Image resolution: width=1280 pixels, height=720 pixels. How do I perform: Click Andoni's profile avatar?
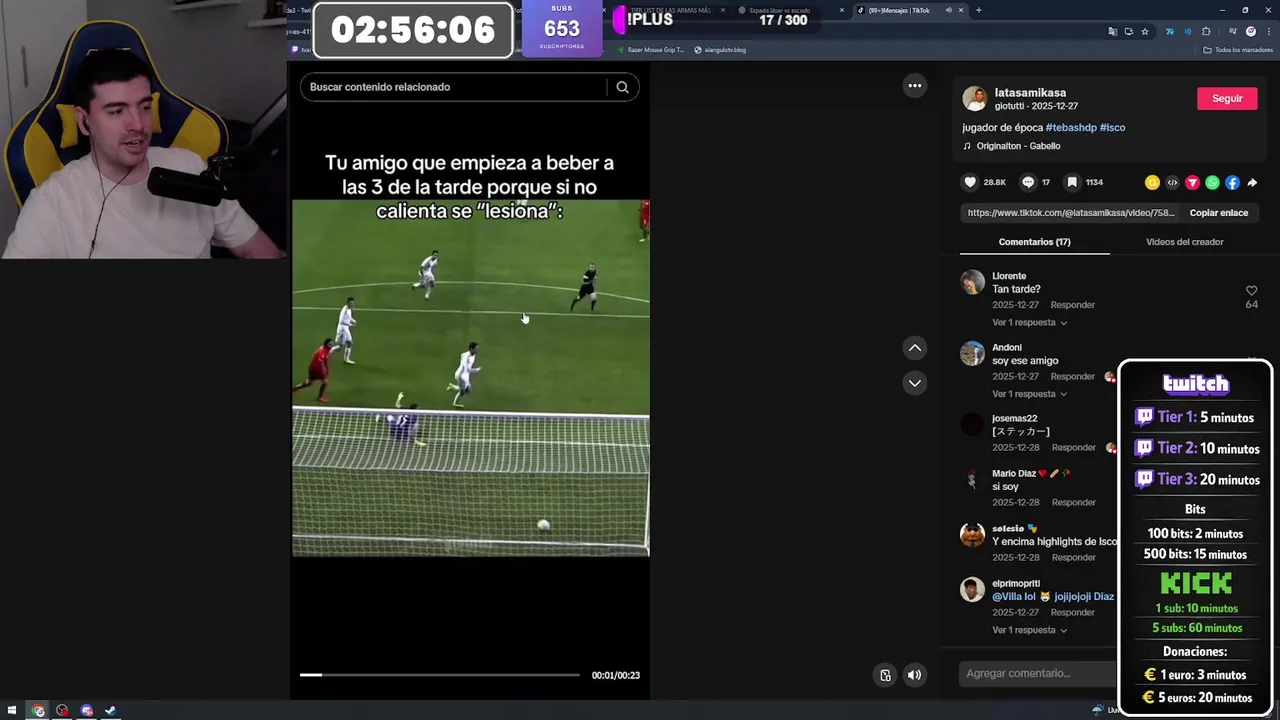(x=972, y=353)
